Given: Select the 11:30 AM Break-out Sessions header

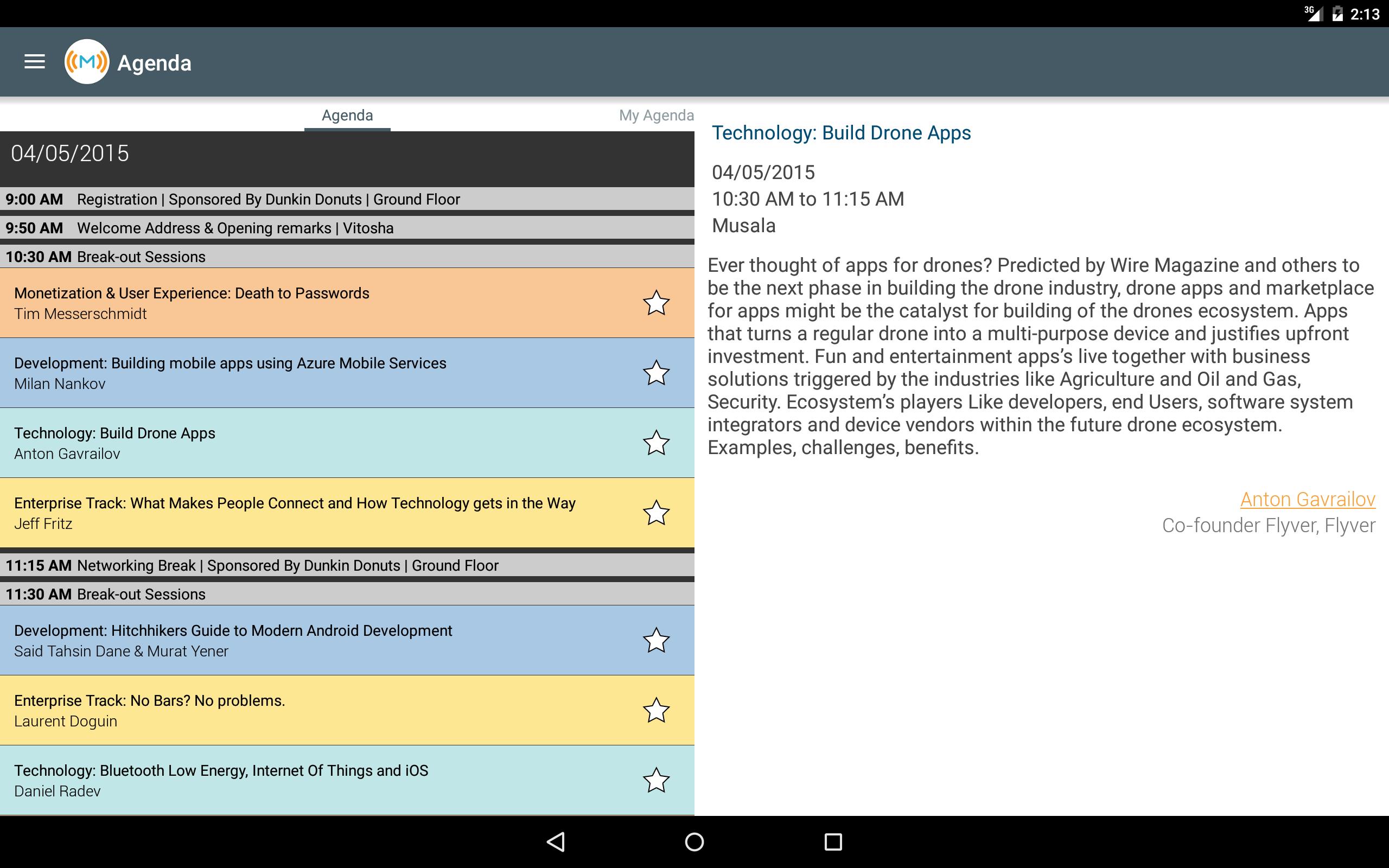Looking at the screenshot, I should pos(347,594).
